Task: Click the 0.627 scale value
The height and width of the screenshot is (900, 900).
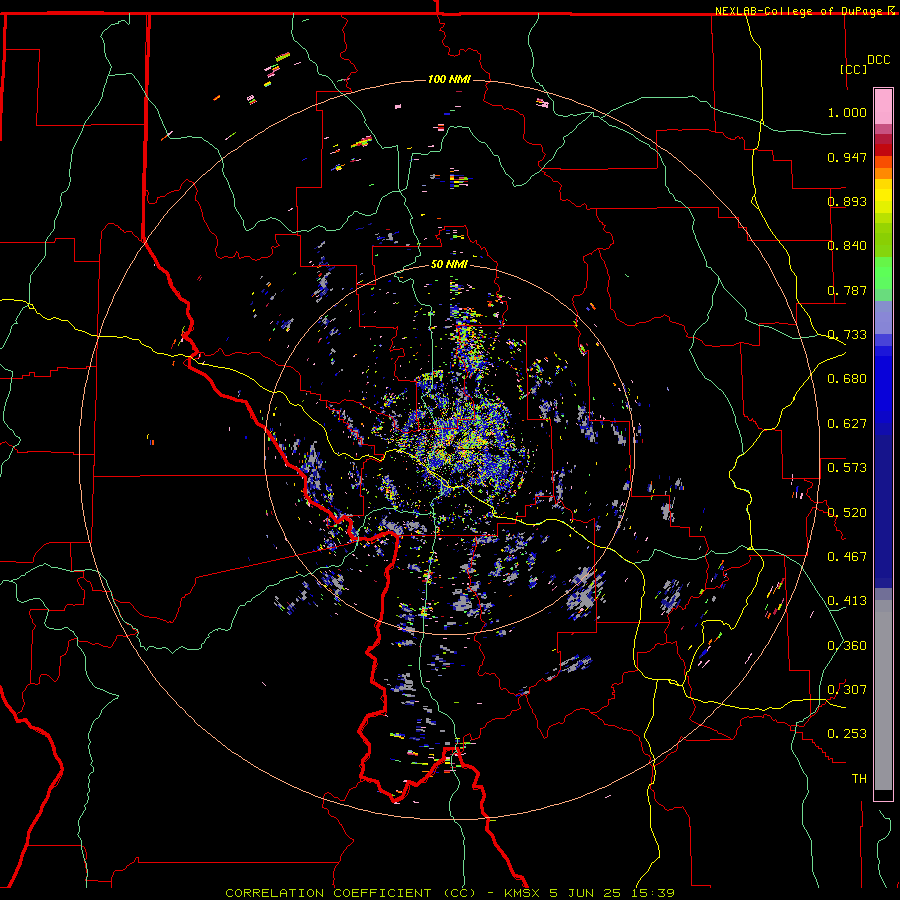Action: (847, 424)
